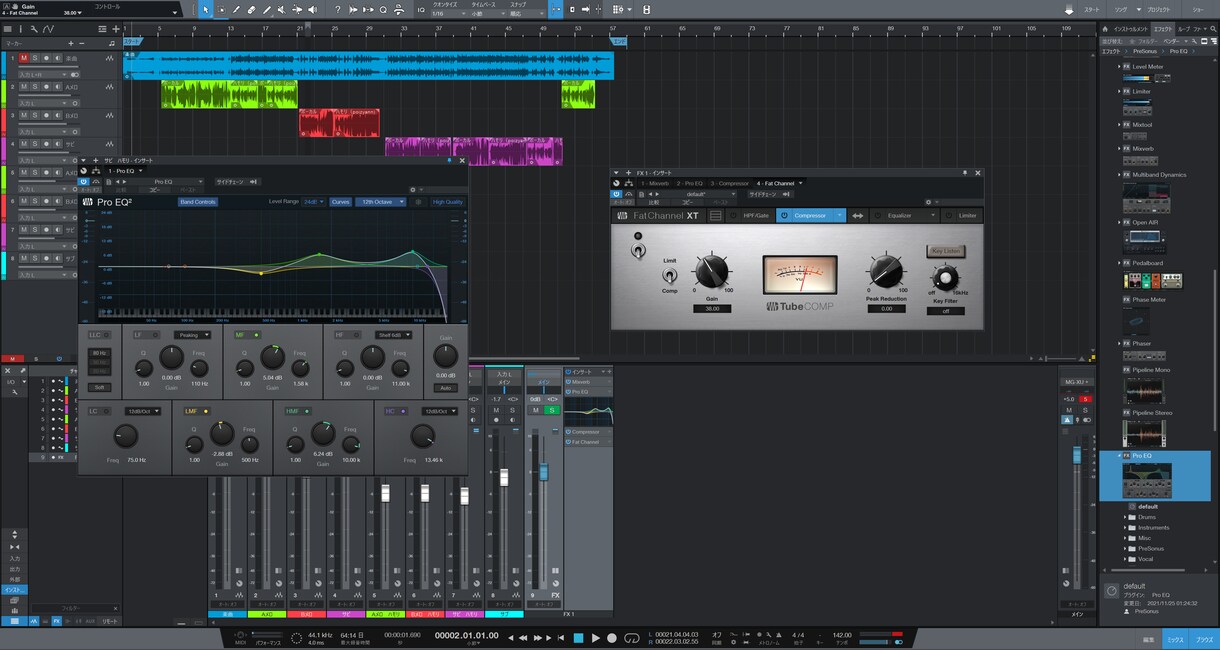
Task: Select the Eraser tool
Action: click(252, 9)
